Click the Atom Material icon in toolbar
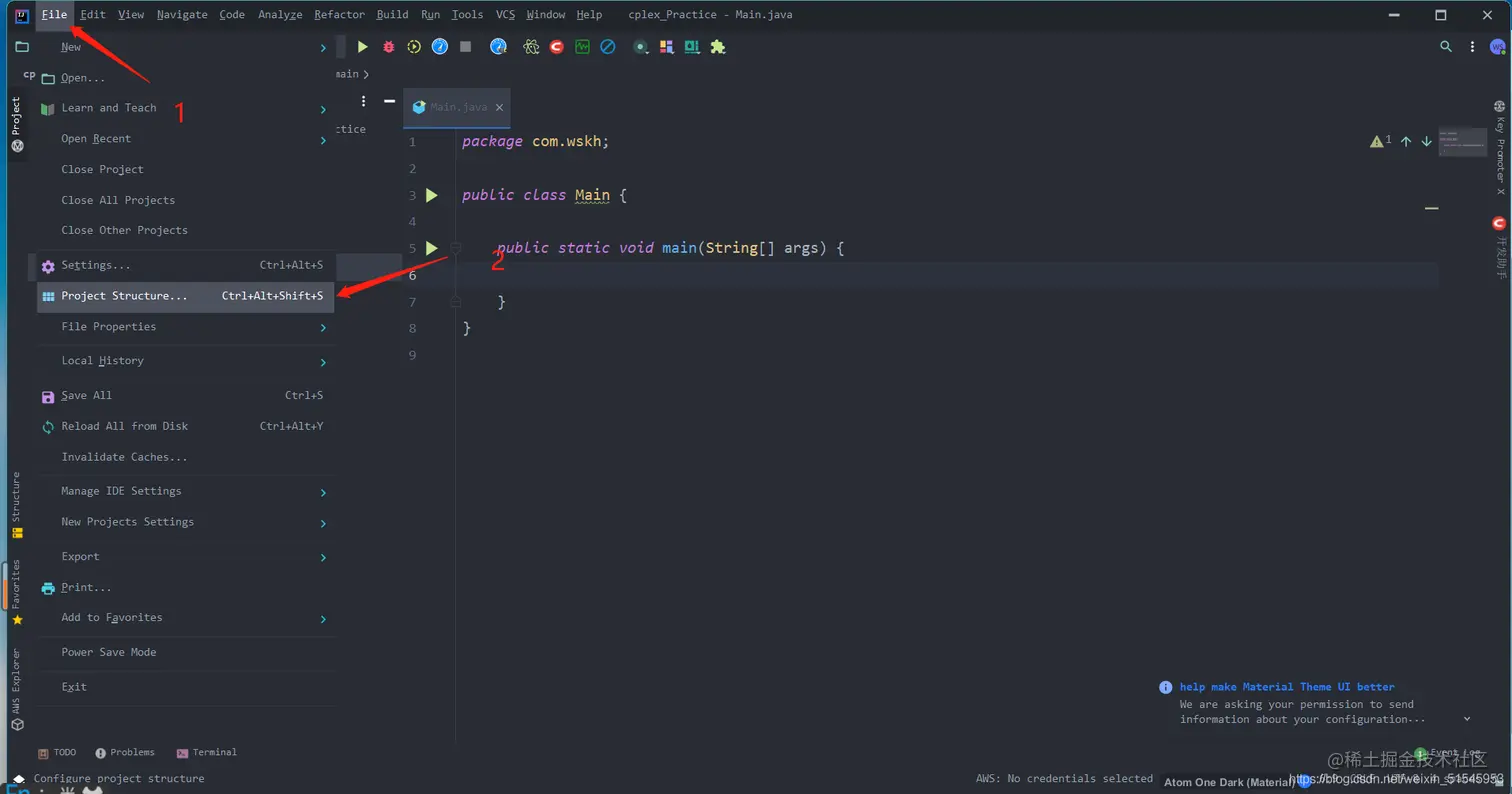Viewport: 1512px width, 794px height. (x=531, y=47)
